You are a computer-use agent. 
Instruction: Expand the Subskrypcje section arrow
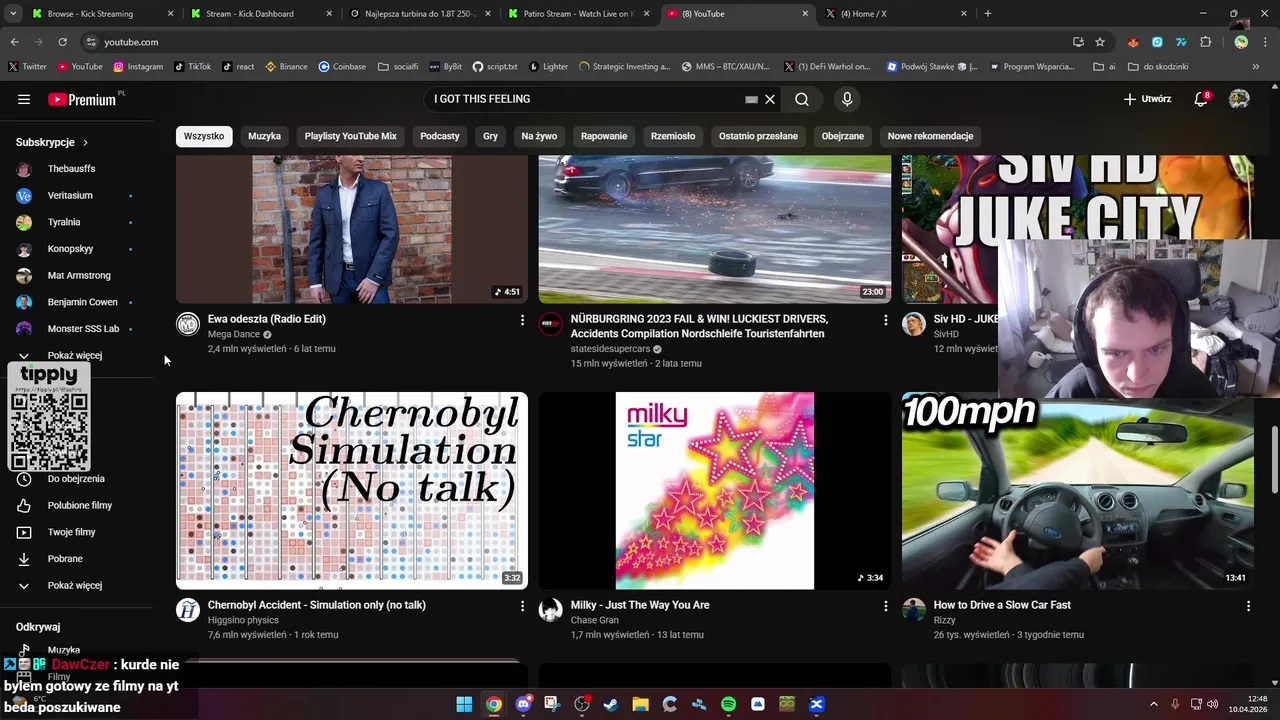(85, 143)
